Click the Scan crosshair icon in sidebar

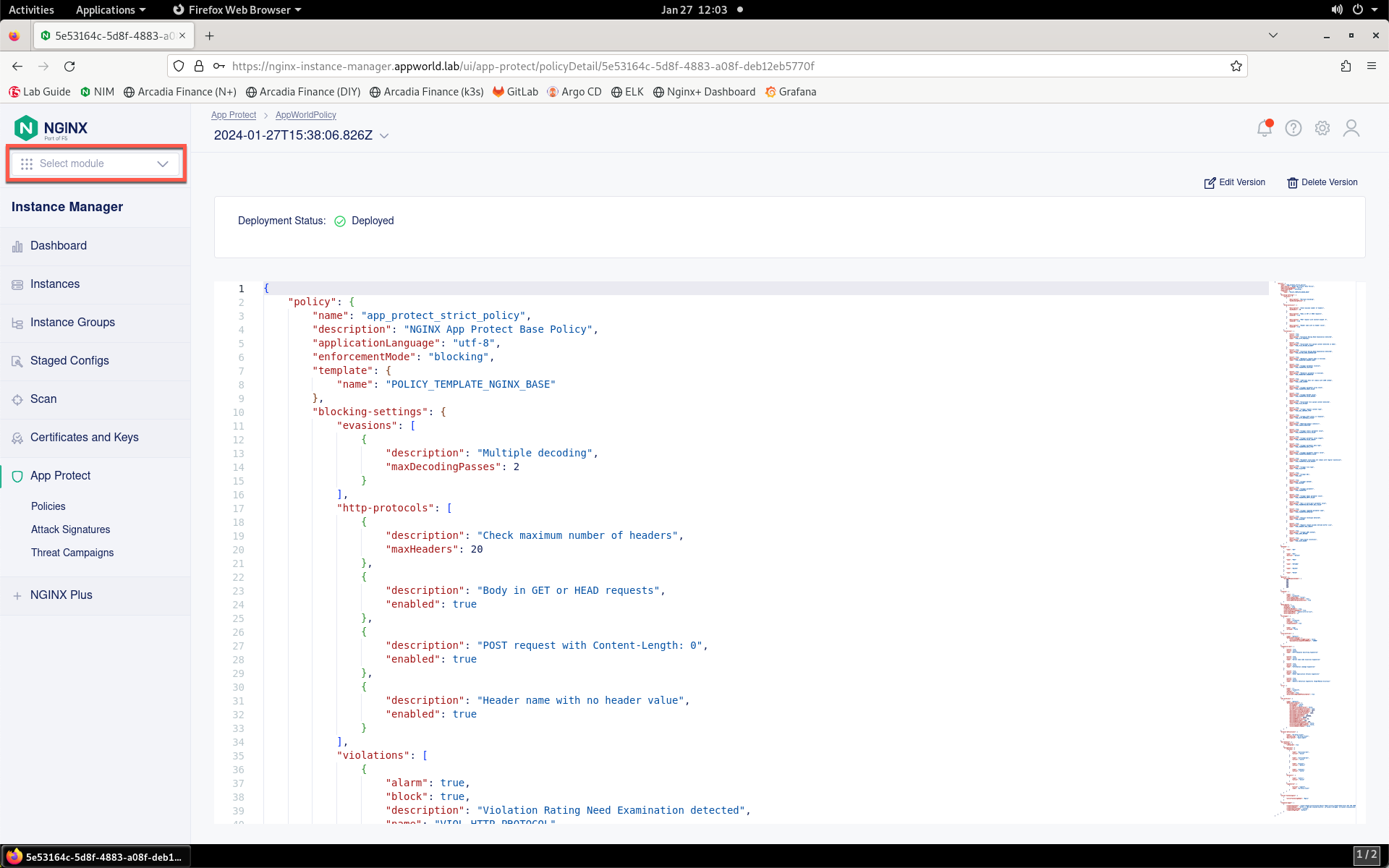coord(17,400)
